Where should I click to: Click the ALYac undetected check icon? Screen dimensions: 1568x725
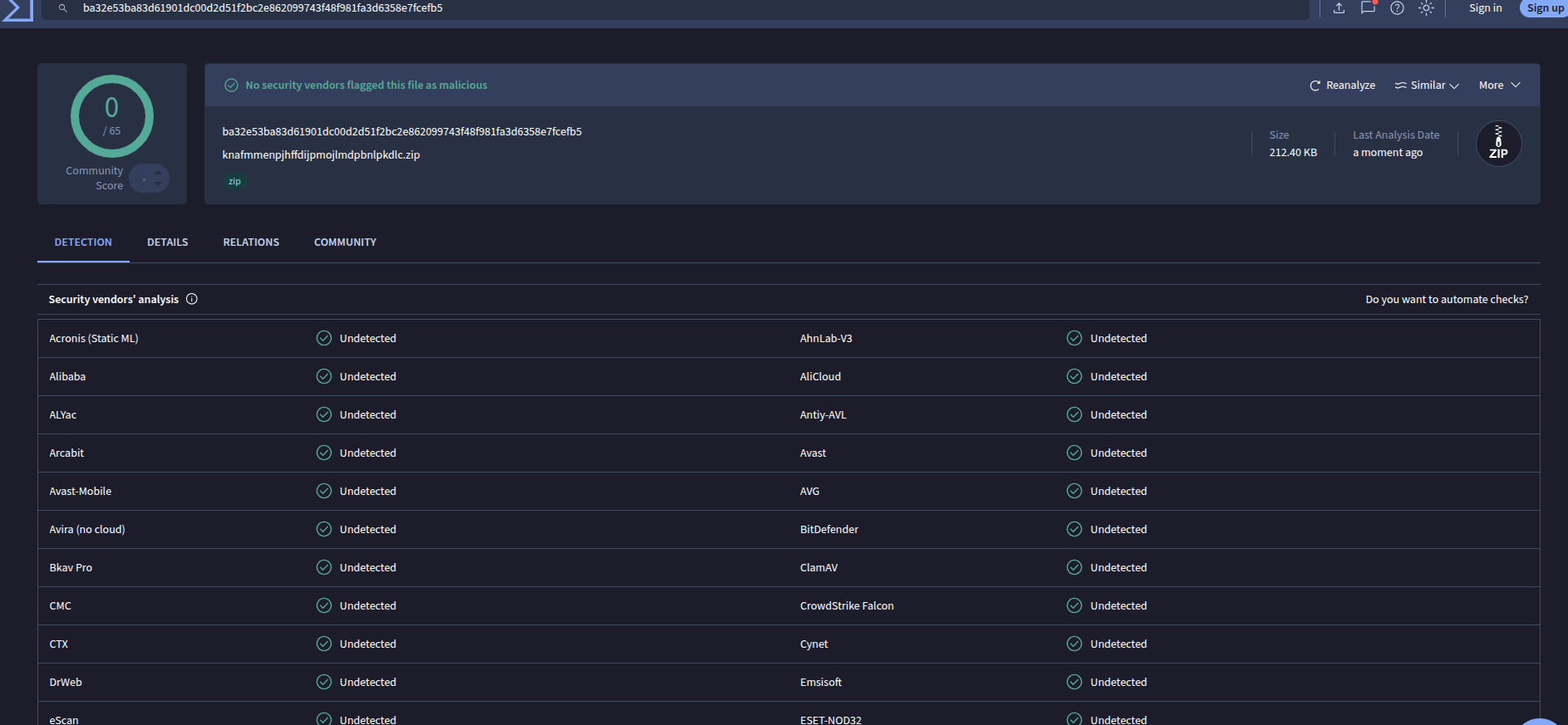click(324, 414)
